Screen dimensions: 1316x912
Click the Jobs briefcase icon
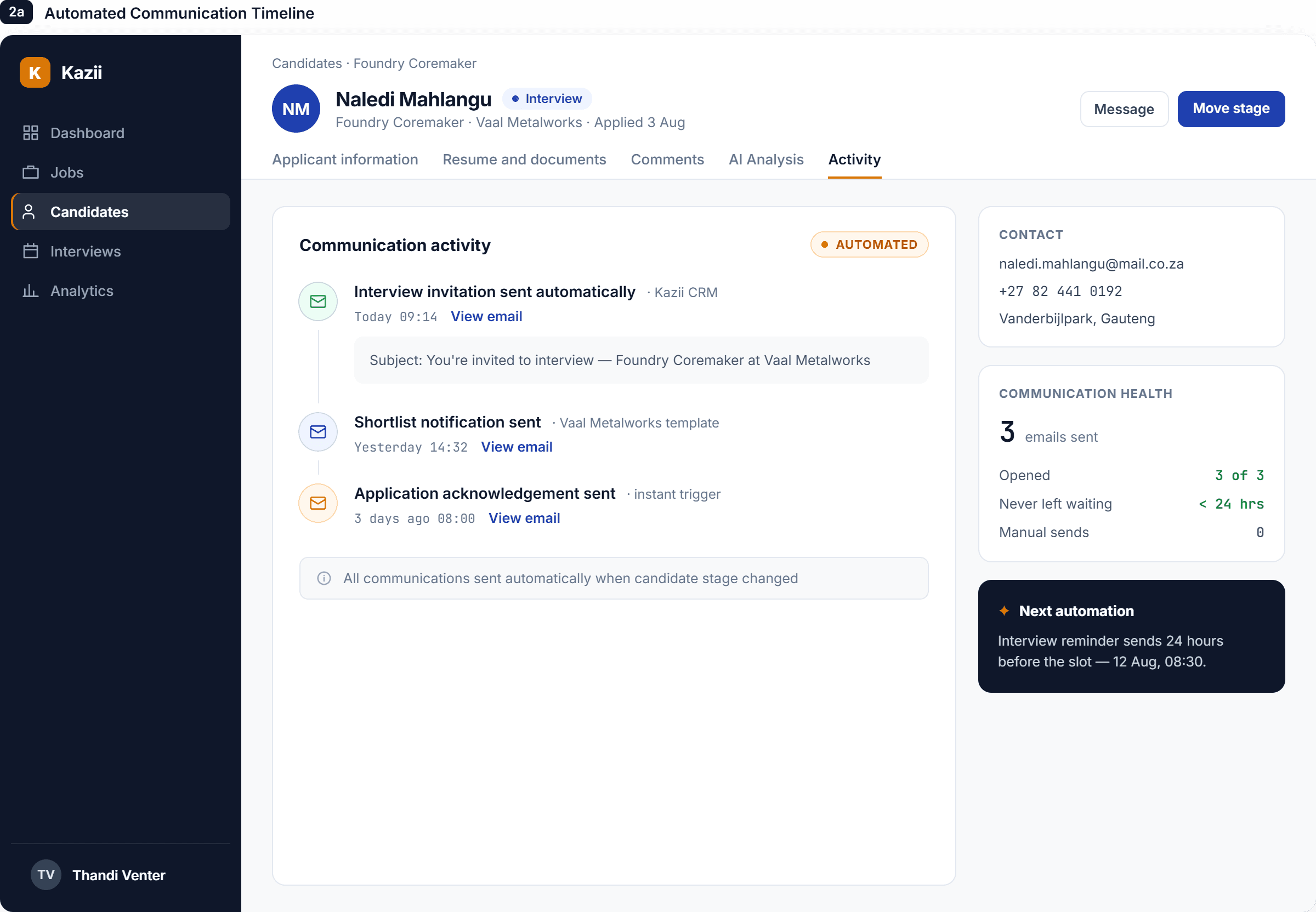[30, 172]
